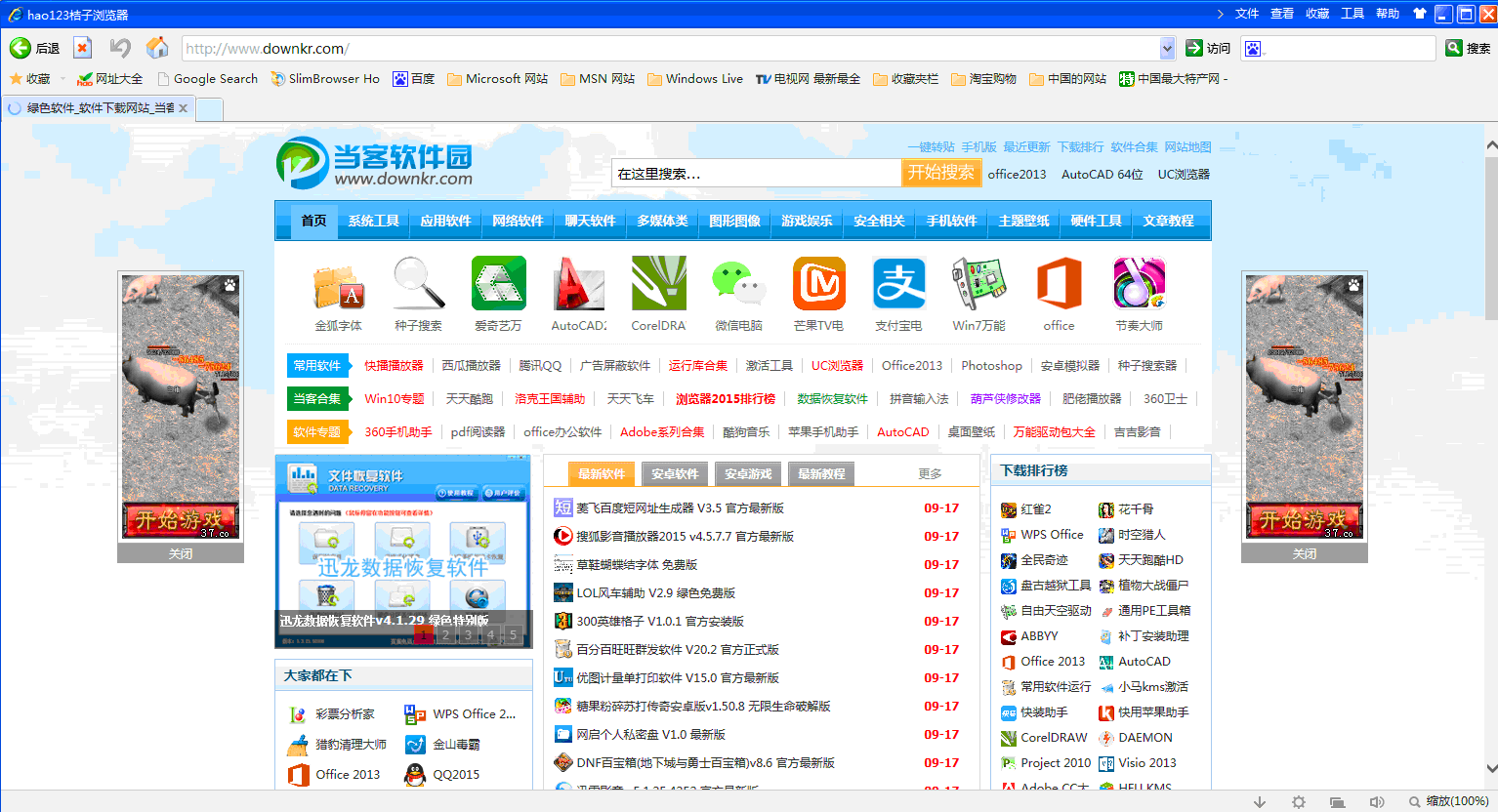This screenshot has width=1498, height=812.
Task: Click the 一键转贴 link at top
Action: click(x=932, y=147)
